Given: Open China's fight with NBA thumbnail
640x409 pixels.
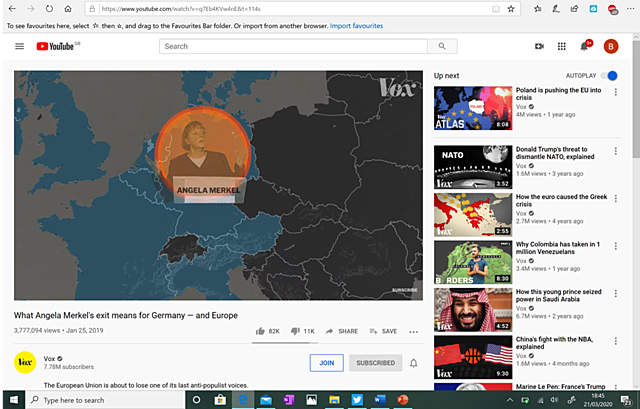Looking at the screenshot, I should pyautogui.click(x=473, y=357).
